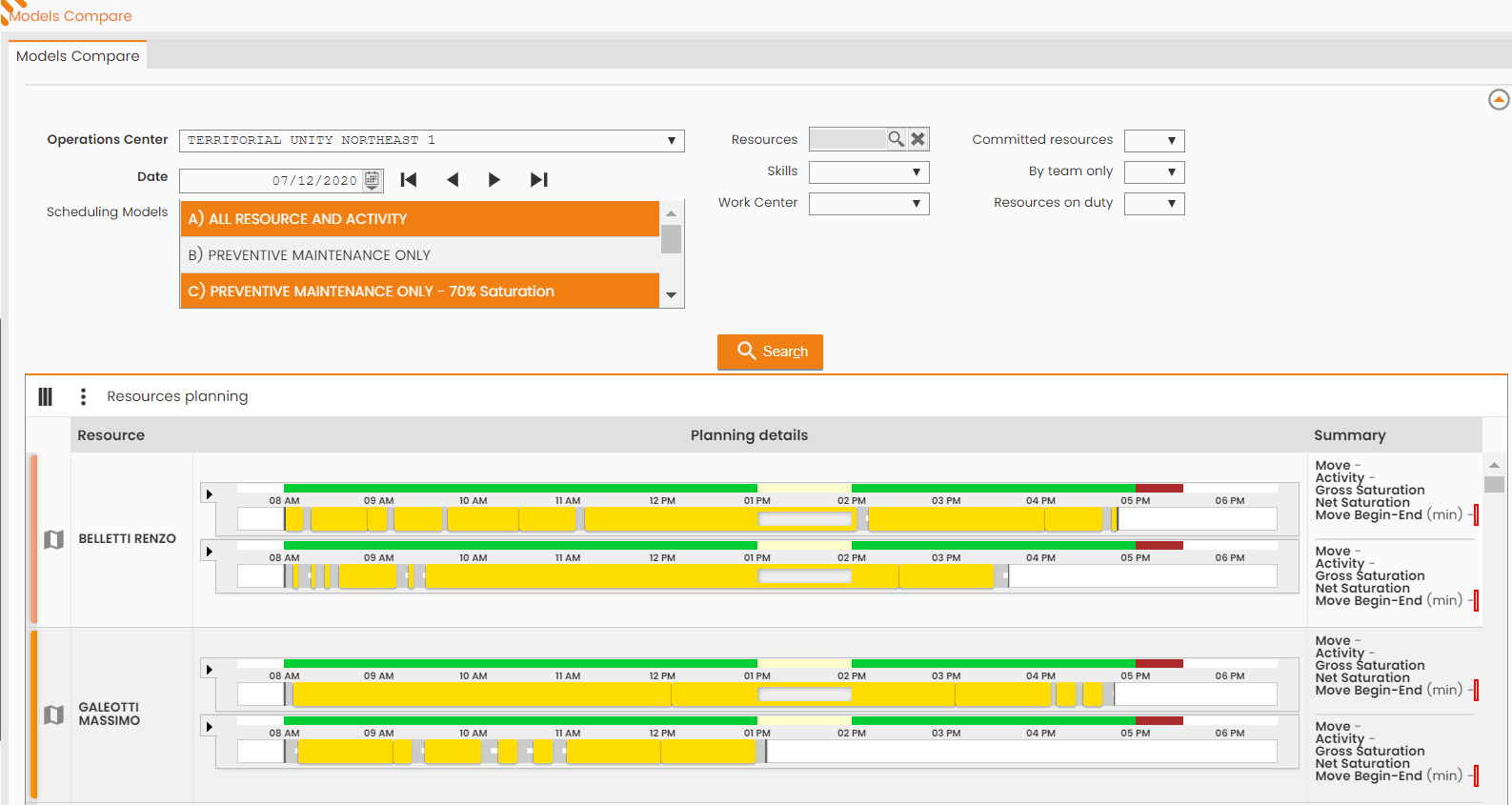The image size is (1512, 805).
Task: Click the orange Search button
Action: coord(770,352)
